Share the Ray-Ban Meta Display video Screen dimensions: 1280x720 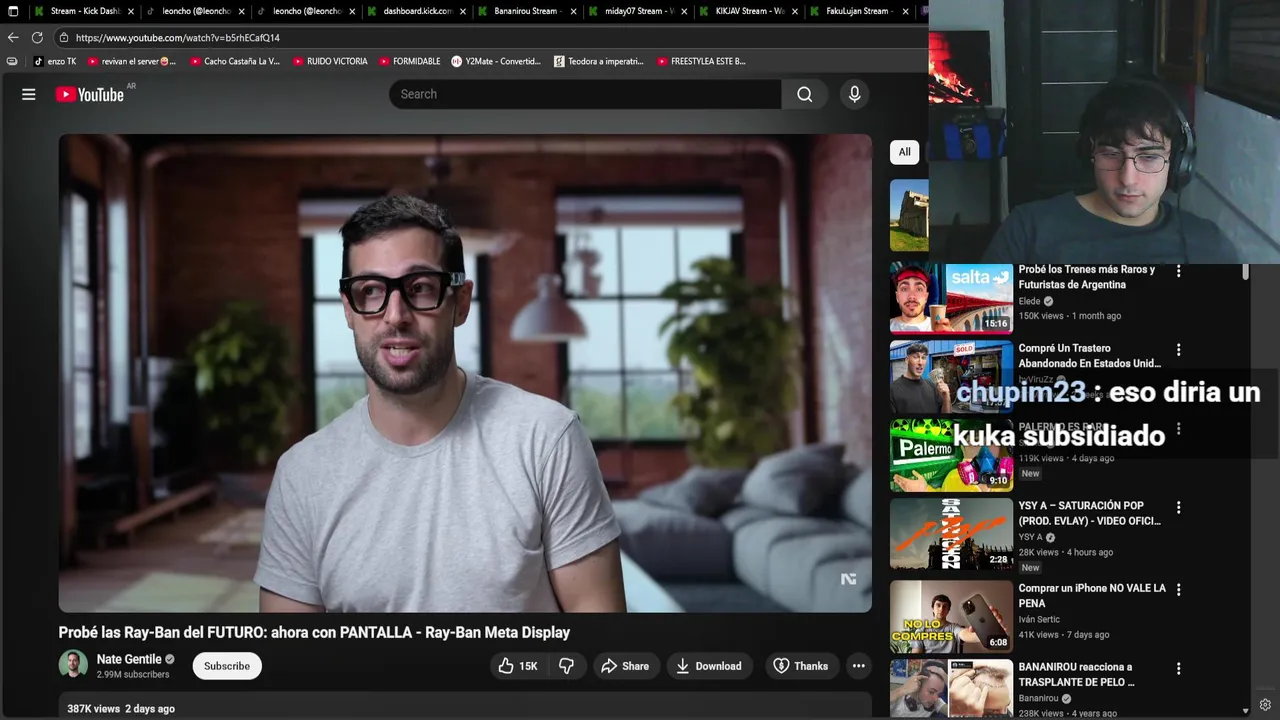pos(624,666)
